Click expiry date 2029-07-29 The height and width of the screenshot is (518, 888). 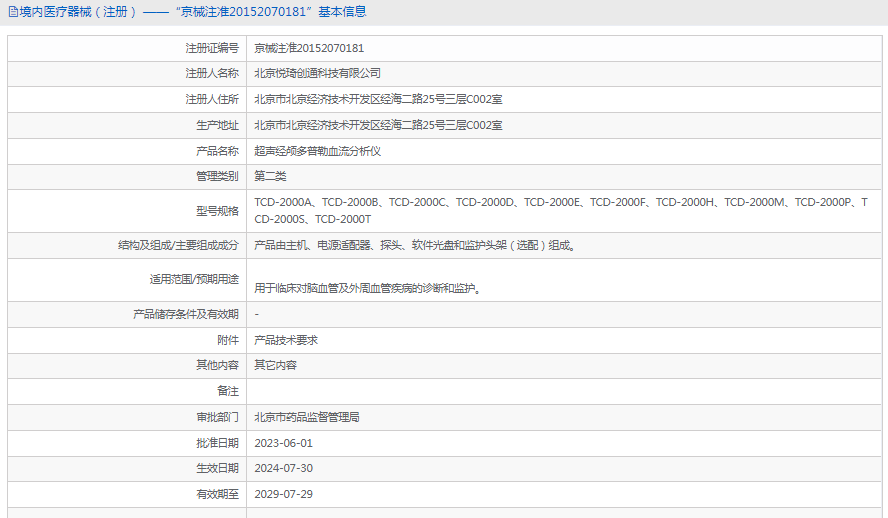point(283,494)
